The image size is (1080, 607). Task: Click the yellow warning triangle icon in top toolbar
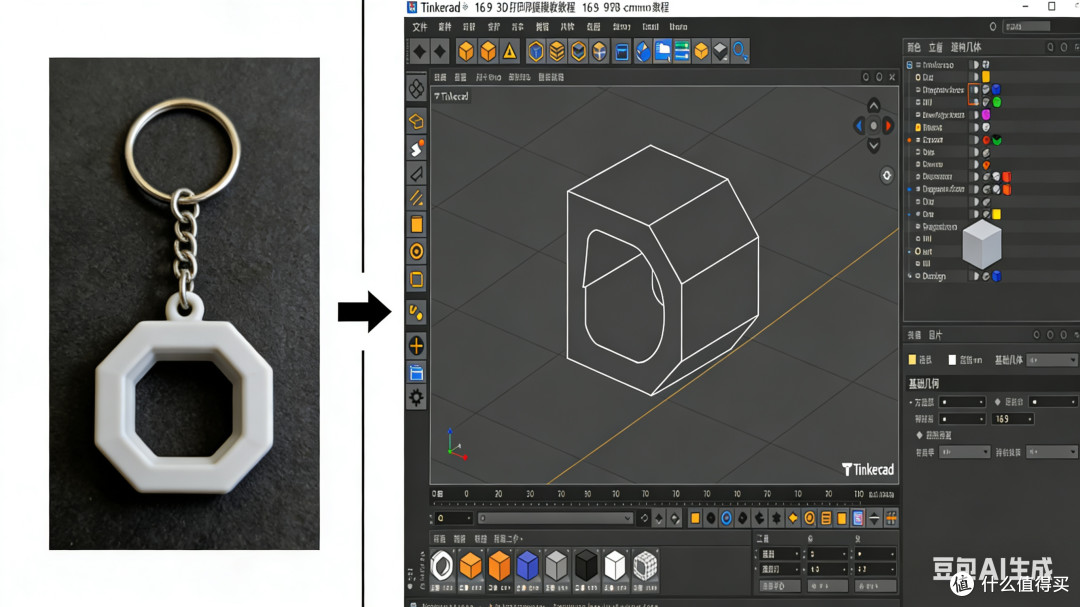click(x=510, y=51)
